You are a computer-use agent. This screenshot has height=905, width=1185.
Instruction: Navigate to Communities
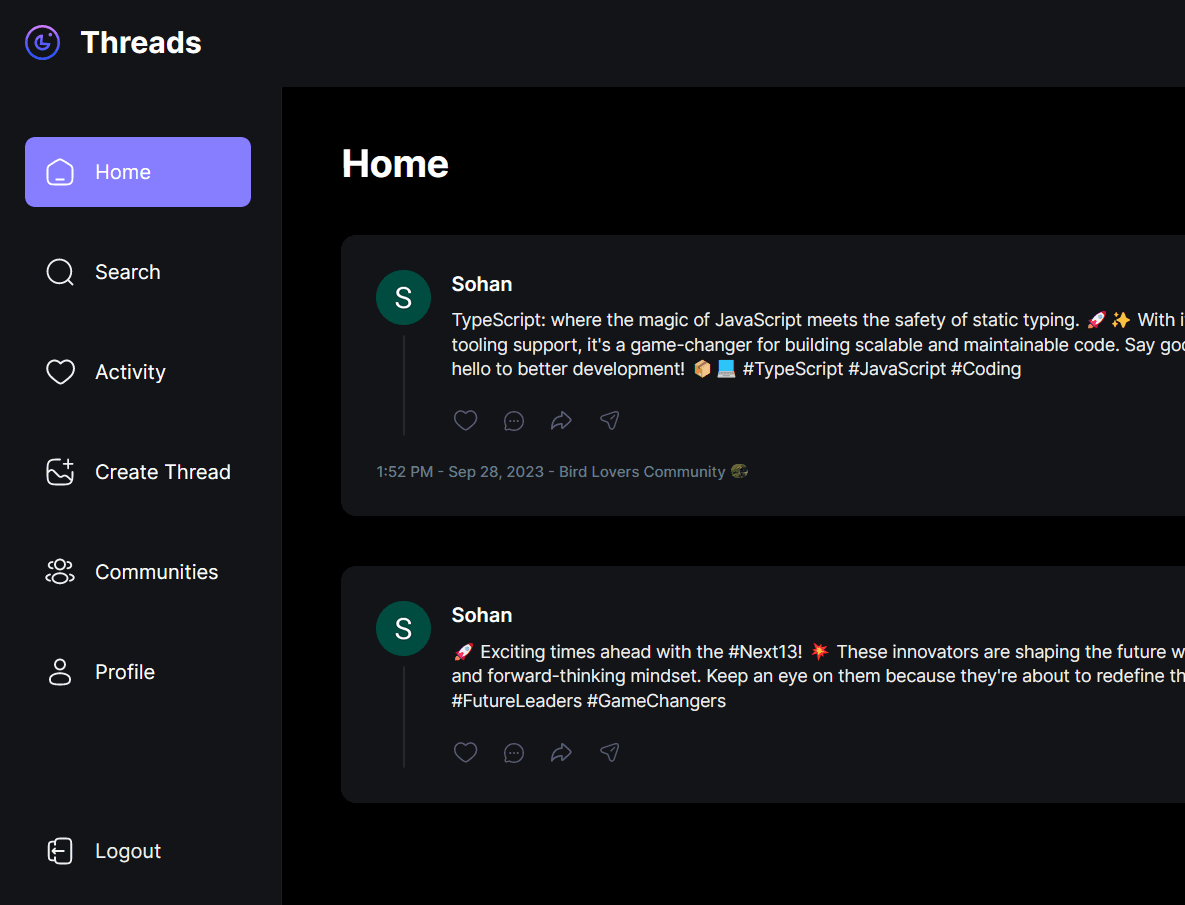(156, 572)
